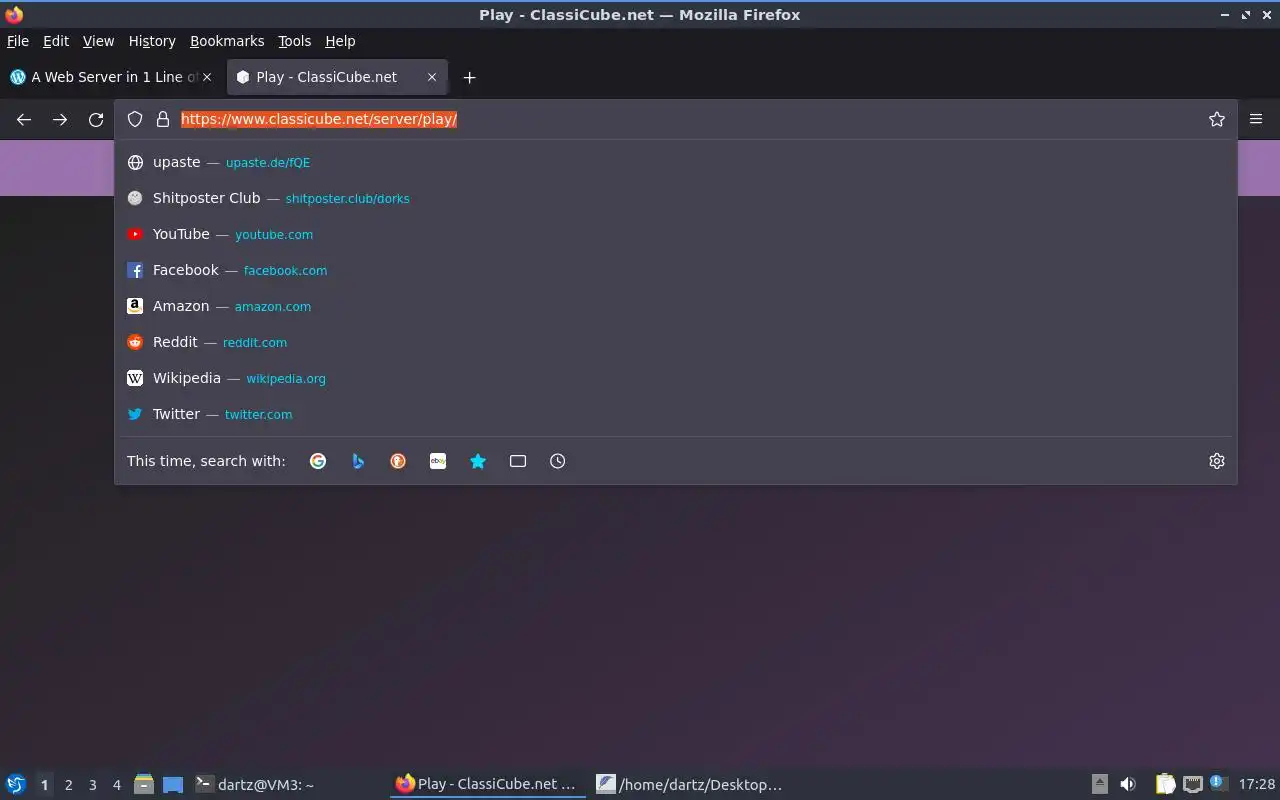The height and width of the screenshot is (800, 1280).
Task: Search this time with Bing
Action: (358, 461)
